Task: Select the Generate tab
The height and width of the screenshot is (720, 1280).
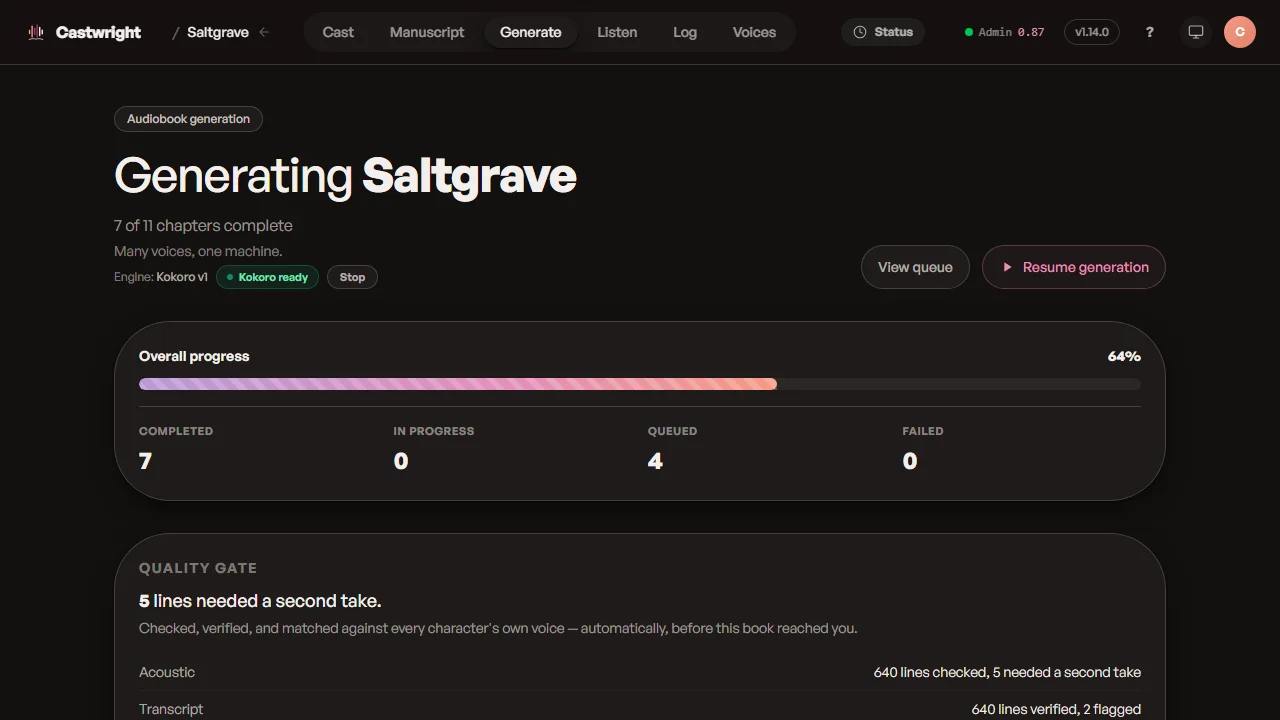Action: pyautogui.click(x=531, y=32)
